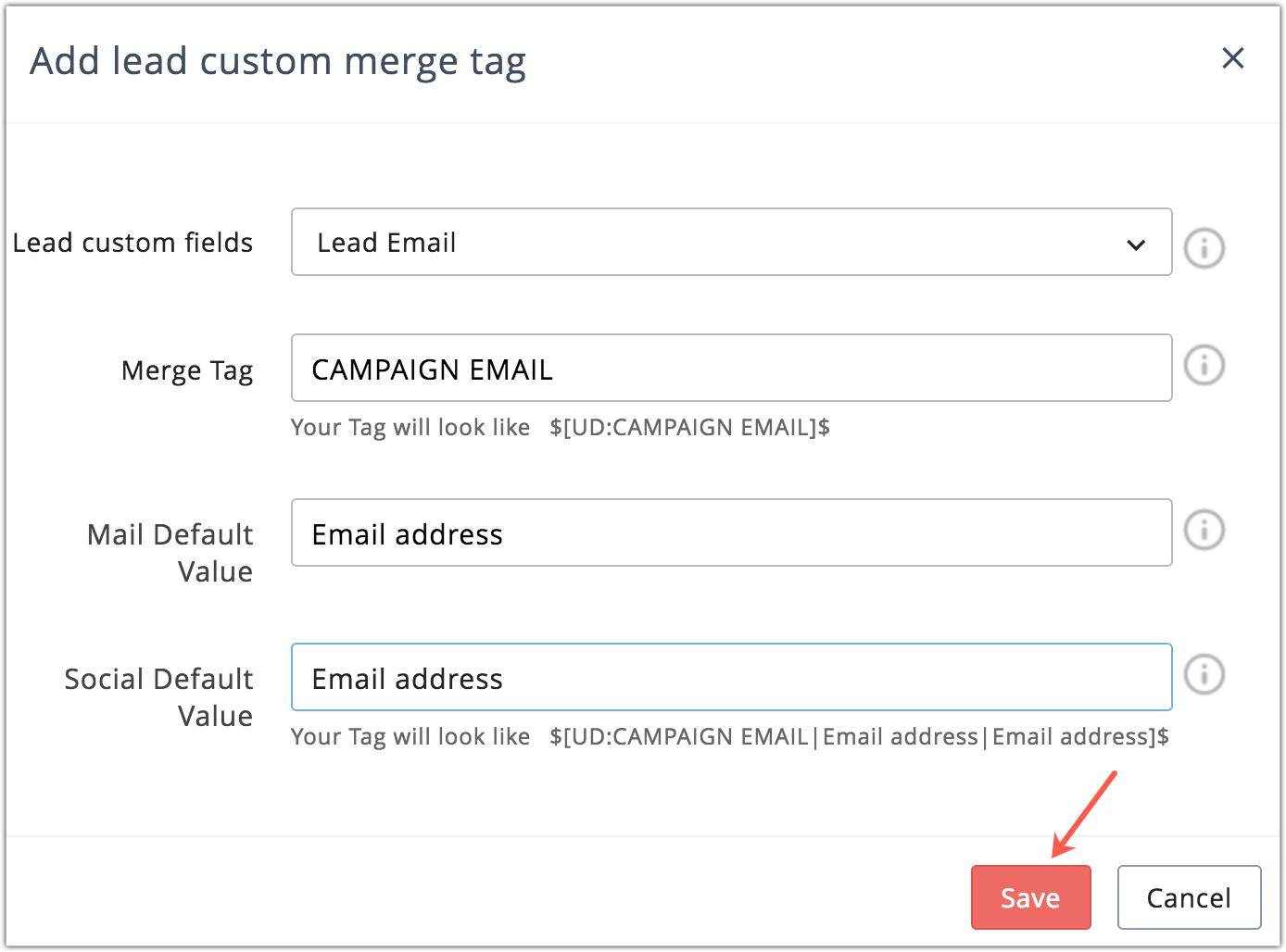
Task: Show info for Social Default Value
Action: coord(1204,674)
